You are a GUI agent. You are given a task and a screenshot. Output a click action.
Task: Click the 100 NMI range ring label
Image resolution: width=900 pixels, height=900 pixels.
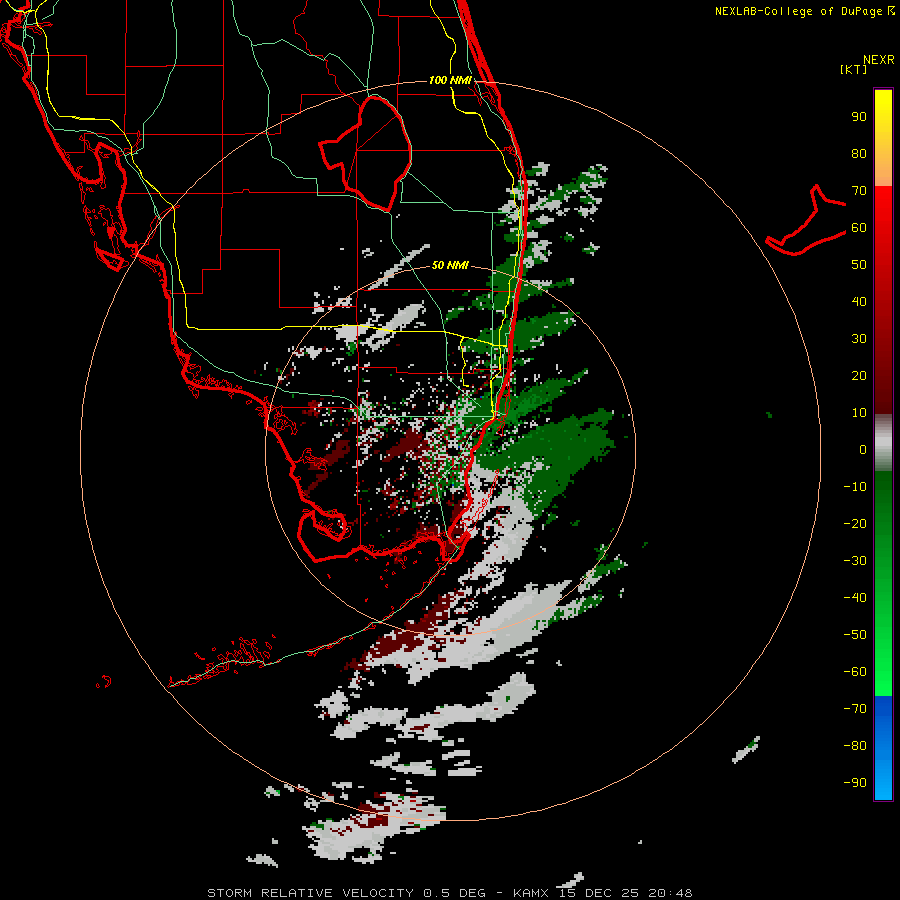(450, 80)
